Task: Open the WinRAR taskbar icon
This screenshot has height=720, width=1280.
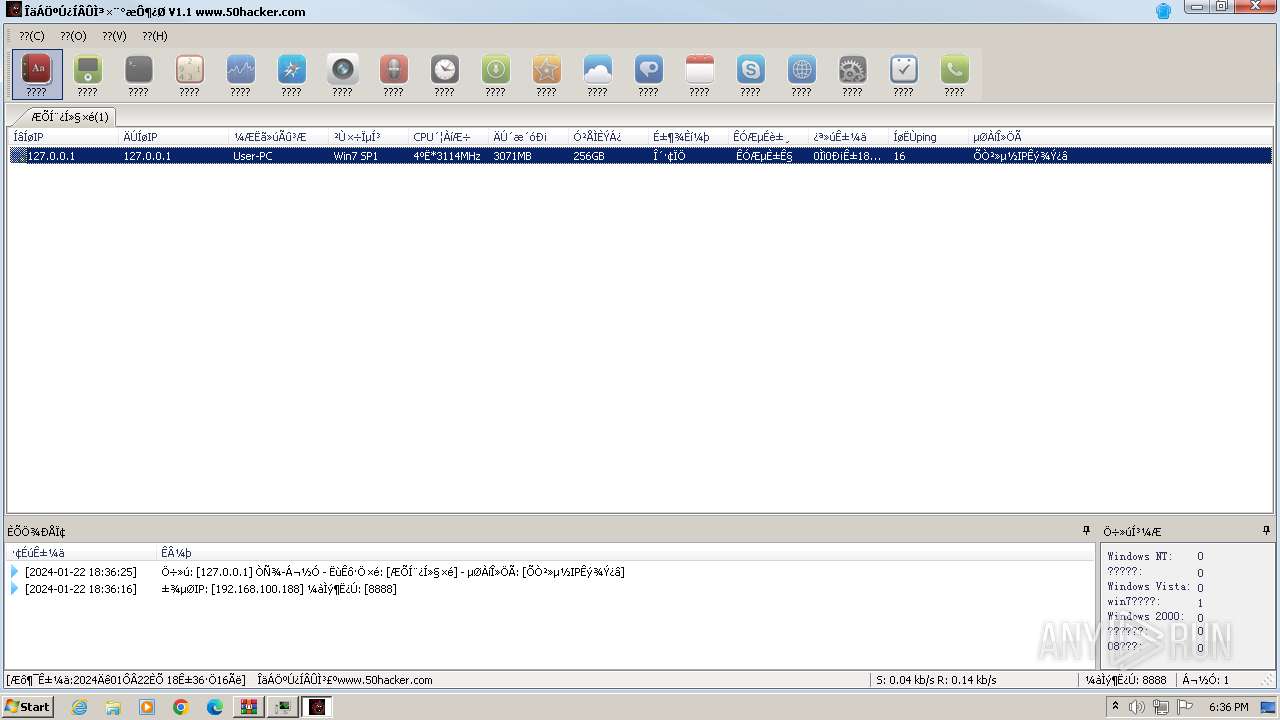Action: 248,707
